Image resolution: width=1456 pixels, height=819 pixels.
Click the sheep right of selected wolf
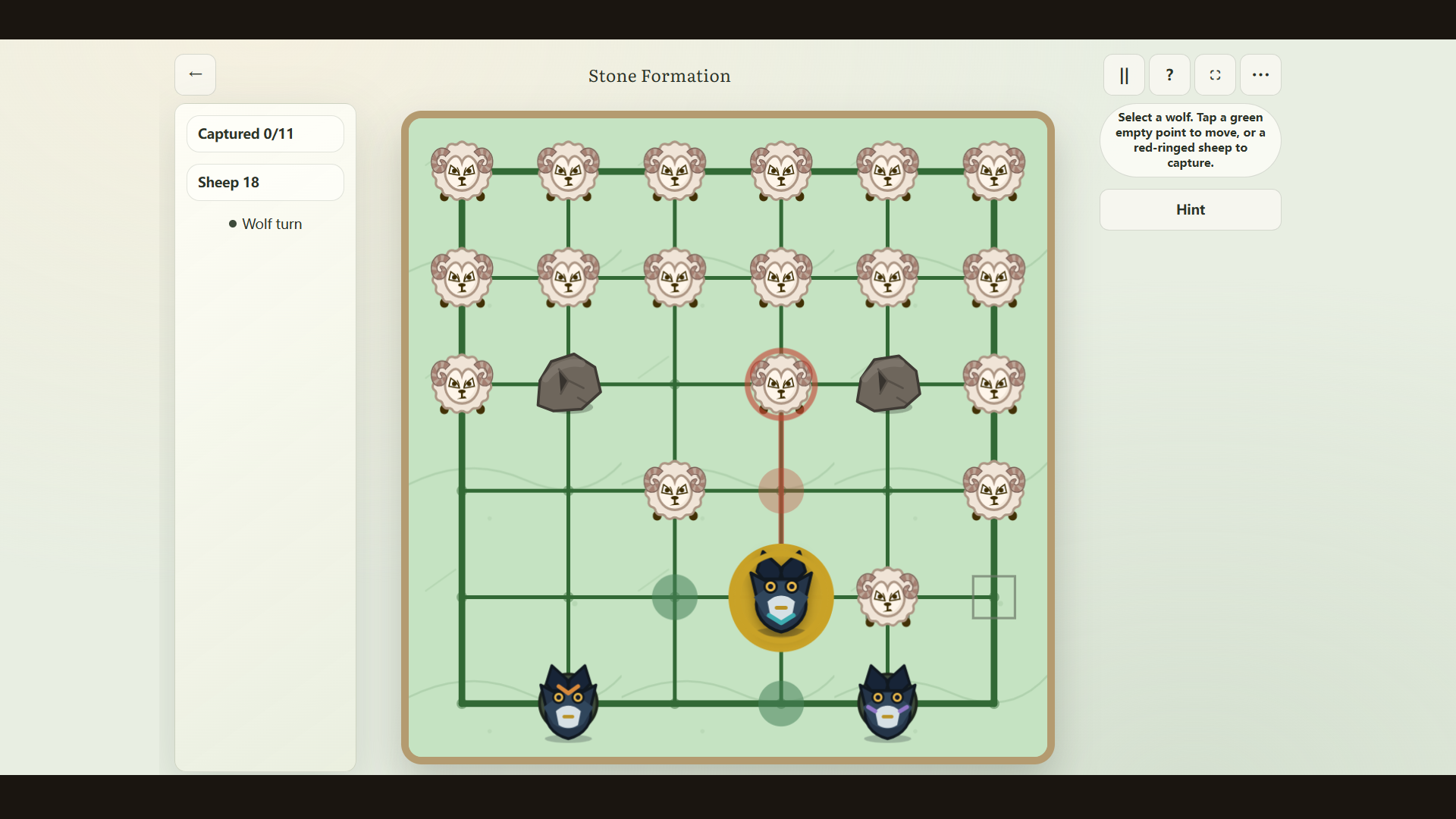[x=887, y=598]
